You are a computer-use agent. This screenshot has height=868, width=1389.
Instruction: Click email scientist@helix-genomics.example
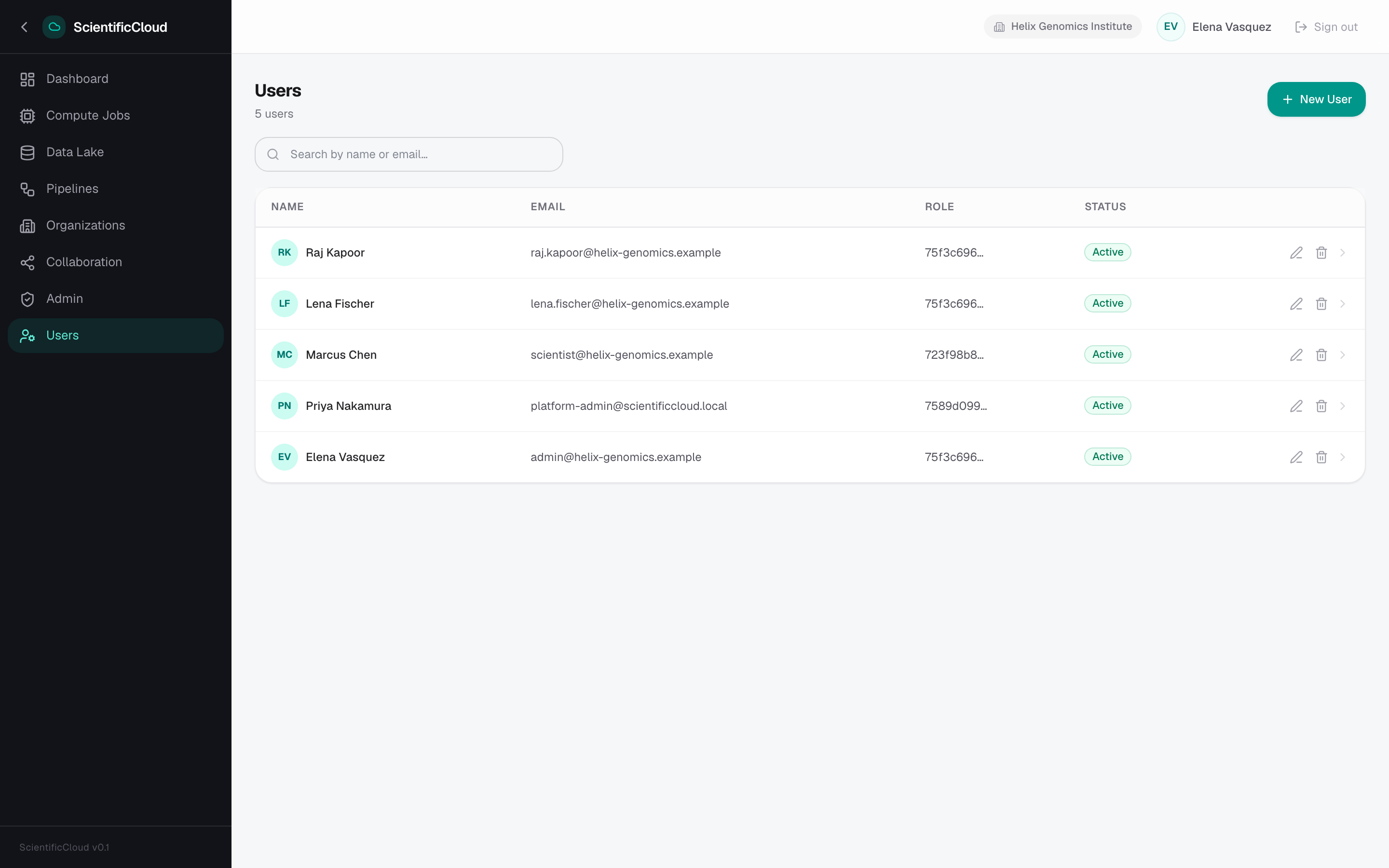tap(622, 355)
